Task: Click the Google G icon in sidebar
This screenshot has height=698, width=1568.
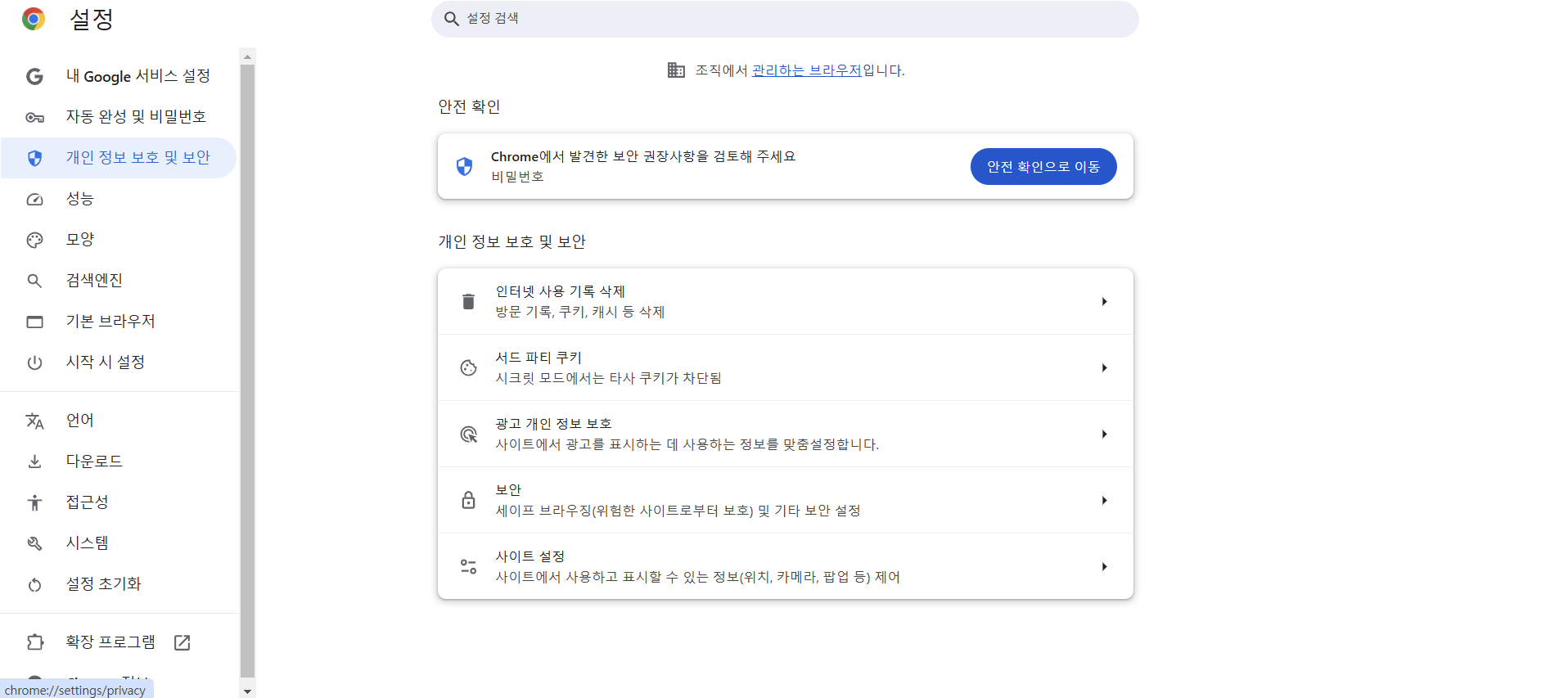Action: click(34, 76)
